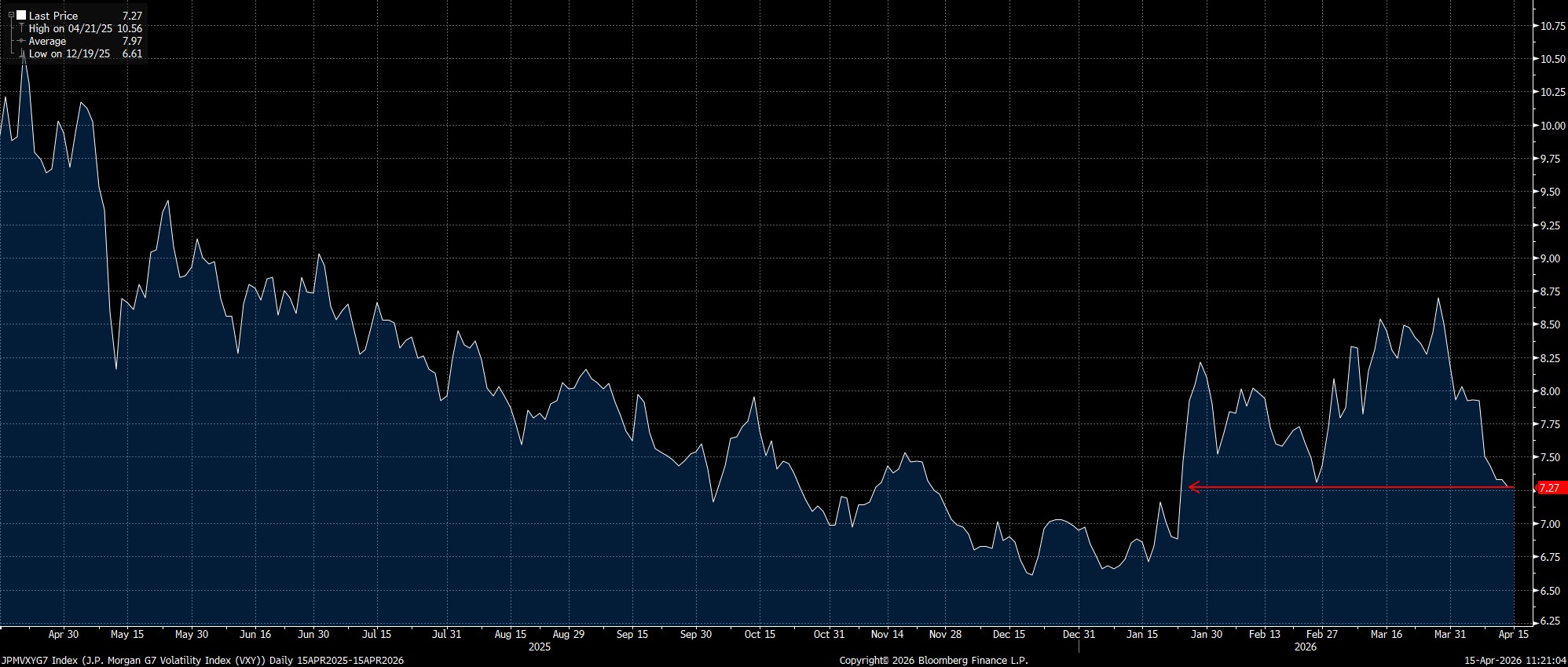
Task: Select the High on 04/21/25 legend row
Action: tap(71, 28)
